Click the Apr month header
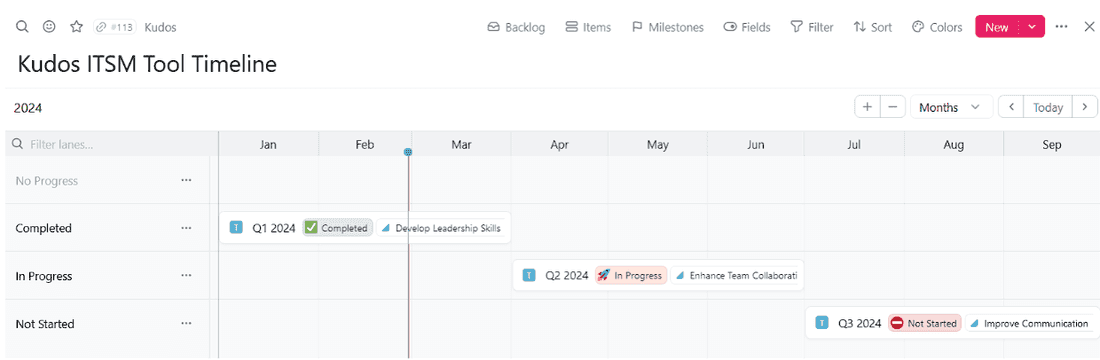This screenshot has height=360, width=1100. click(x=559, y=145)
